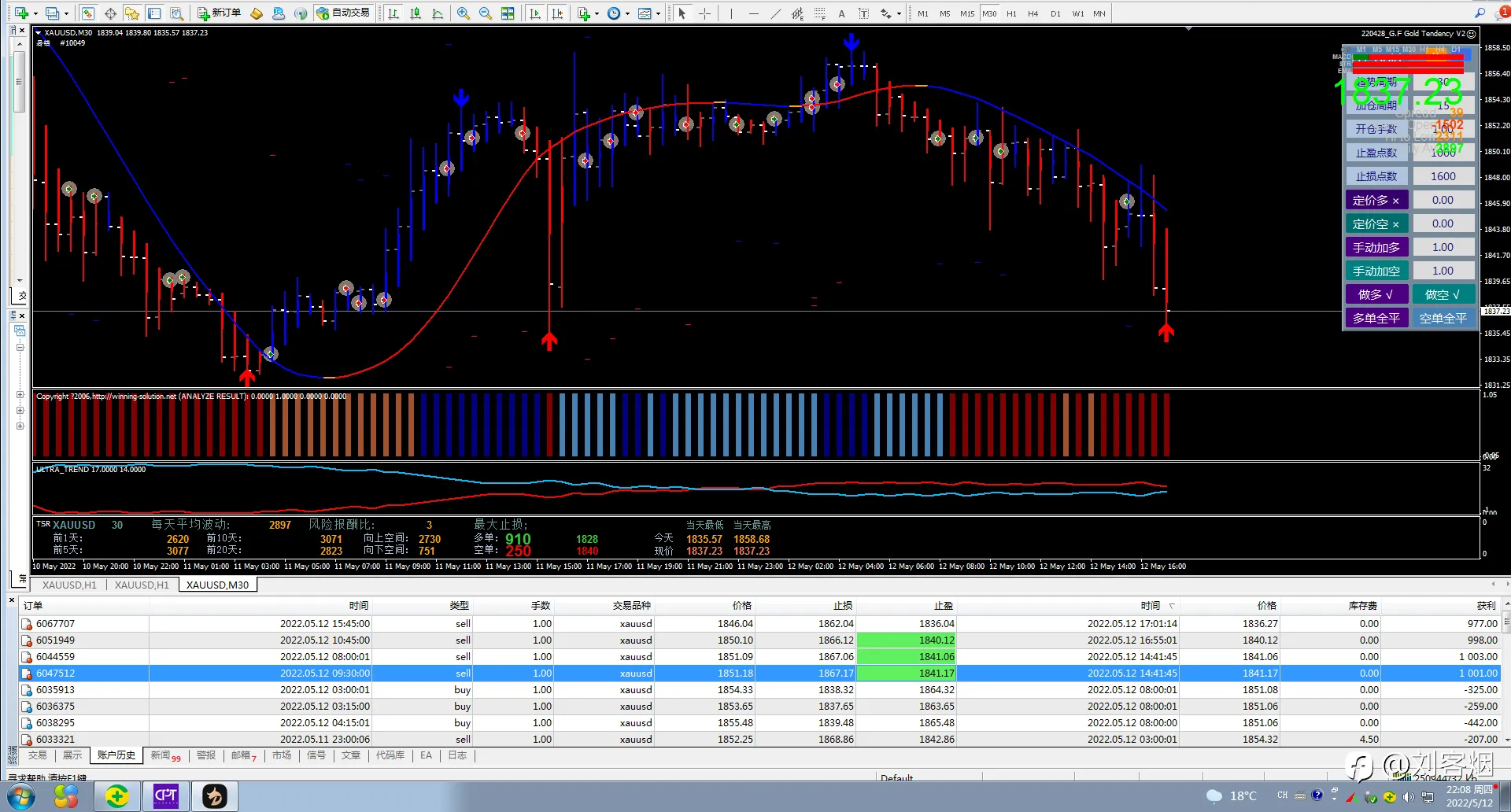Toggle the 做空 √ button
Image resolution: width=1511 pixels, height=812 pixels.
click(x=1443, y=294)
